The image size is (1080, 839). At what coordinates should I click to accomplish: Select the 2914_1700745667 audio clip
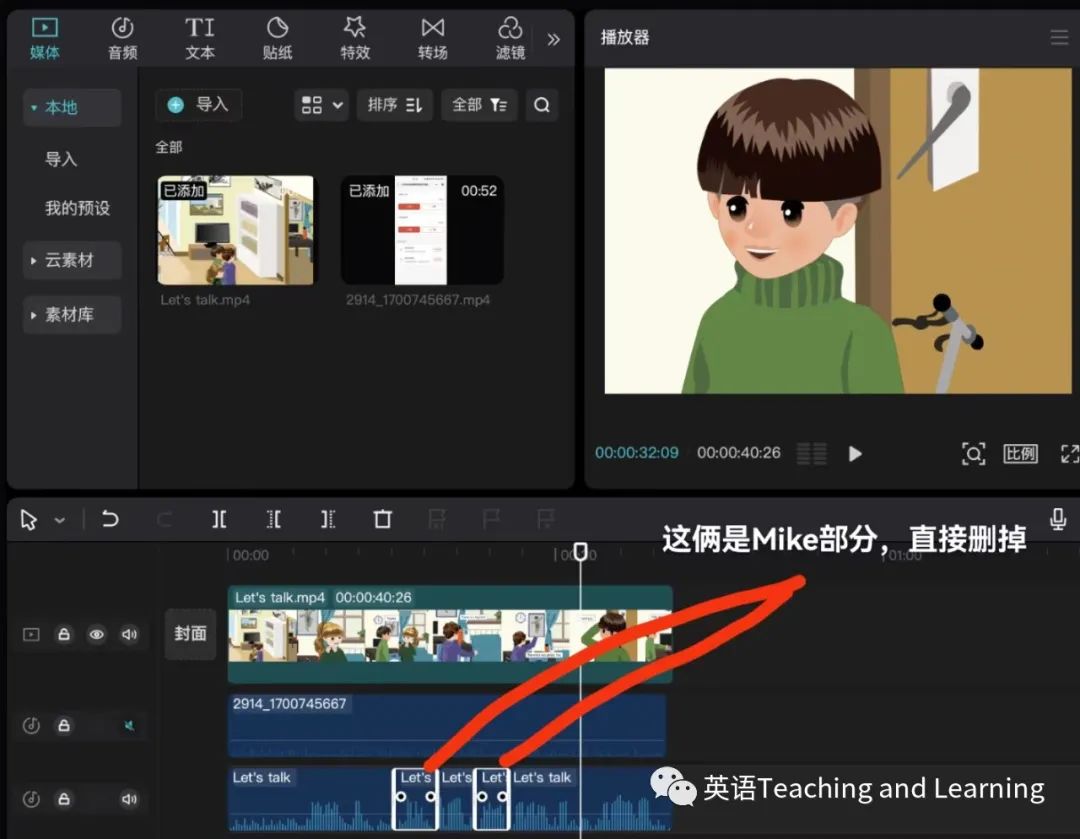[x=447, y=726]
